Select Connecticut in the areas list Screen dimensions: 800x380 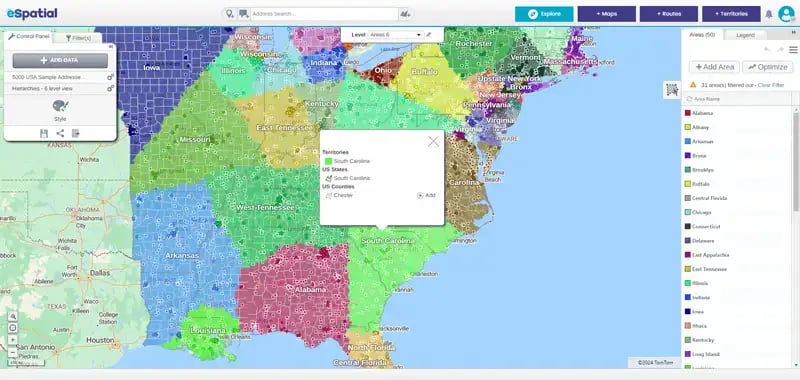tap(706, 226)
